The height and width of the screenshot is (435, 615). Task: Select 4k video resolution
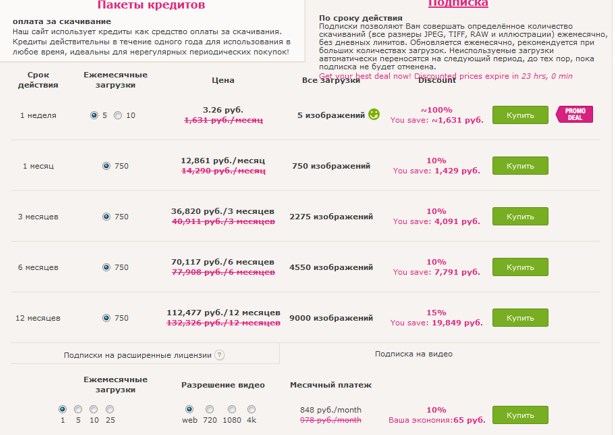pos(251,409)
